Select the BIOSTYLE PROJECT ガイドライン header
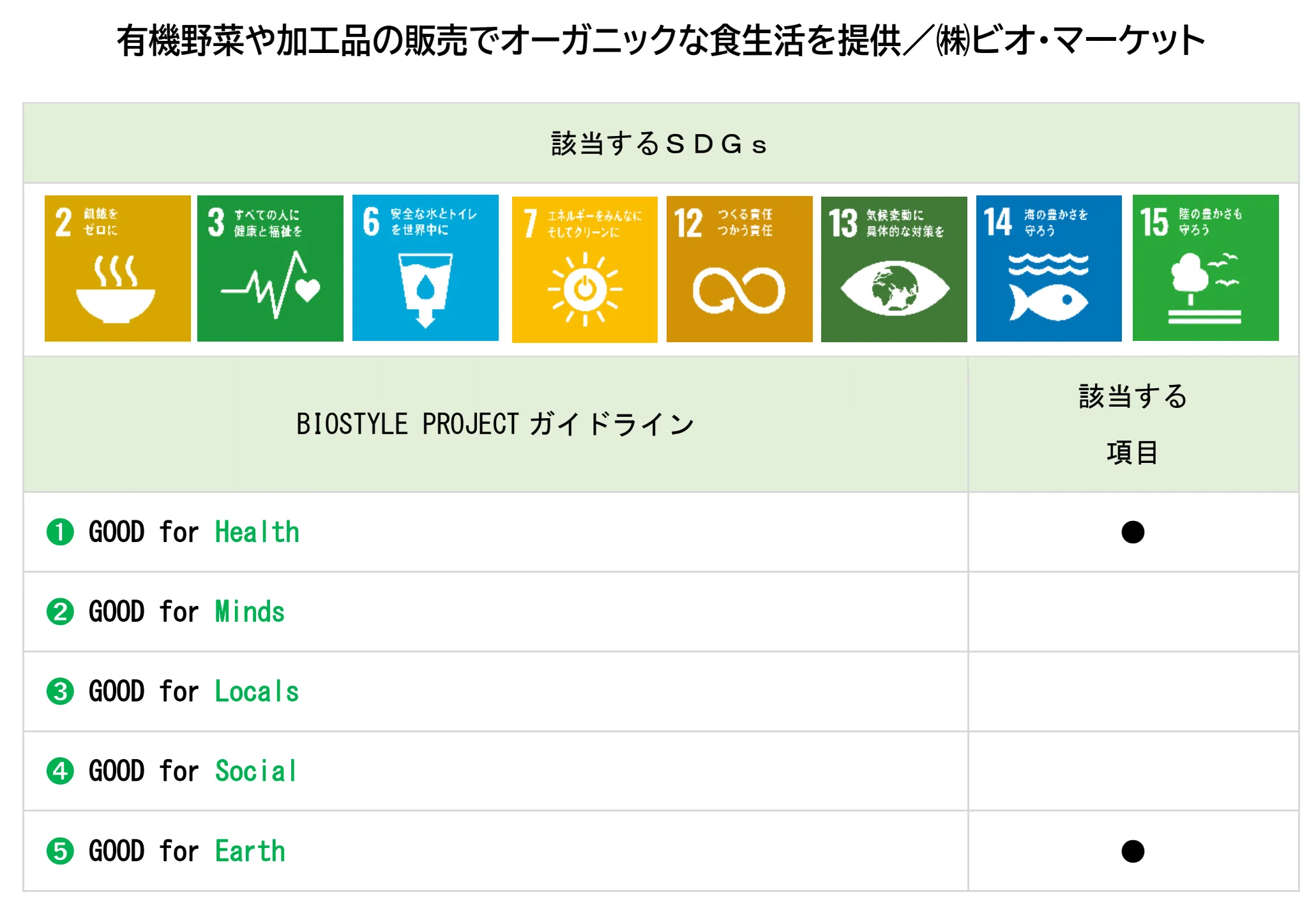Screen dimensions: 1316x913 [495, 424]
